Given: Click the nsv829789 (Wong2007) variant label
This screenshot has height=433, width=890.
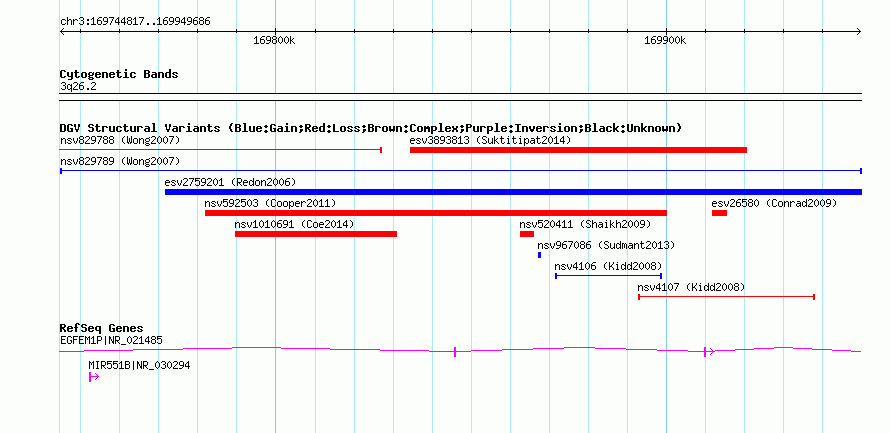Looking at the screenshot, I should 120,161.
